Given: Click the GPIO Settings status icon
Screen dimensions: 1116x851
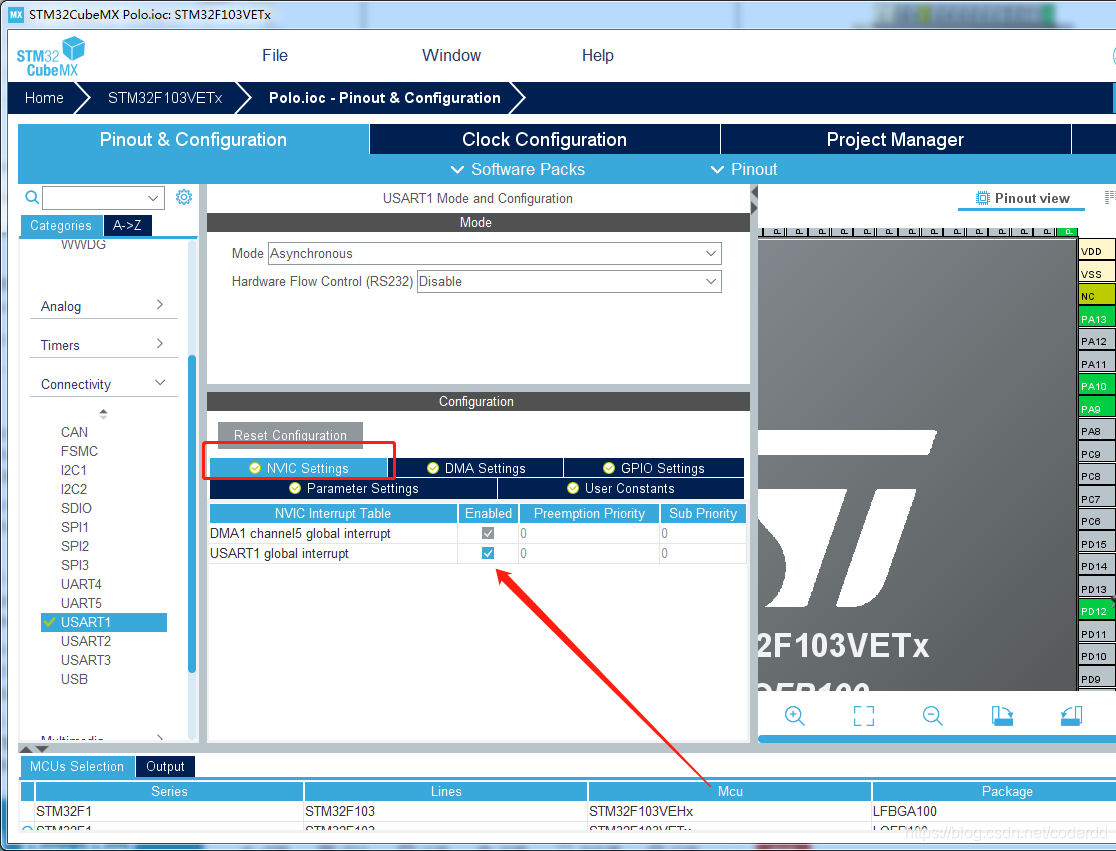Looking at the screenshot, I should tap(609, 468).
